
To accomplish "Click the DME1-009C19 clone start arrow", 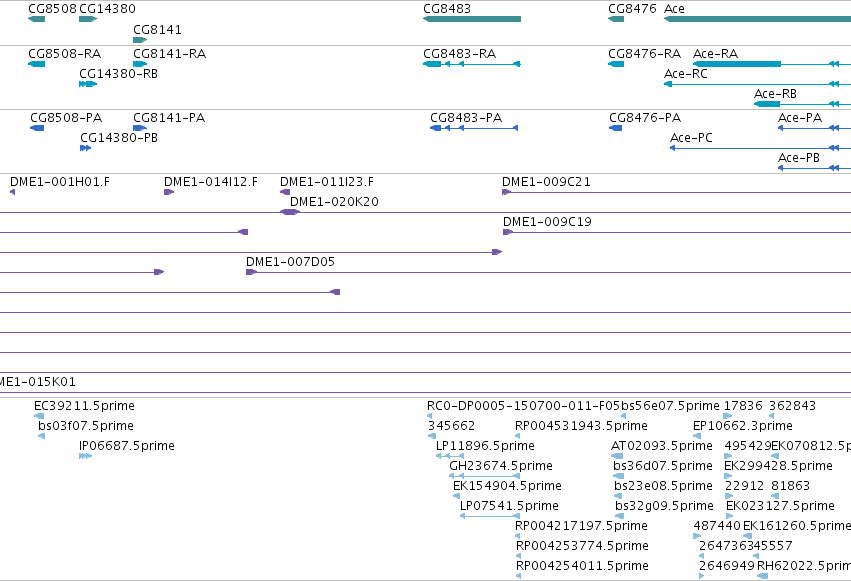I will click(x=508, y=232).
